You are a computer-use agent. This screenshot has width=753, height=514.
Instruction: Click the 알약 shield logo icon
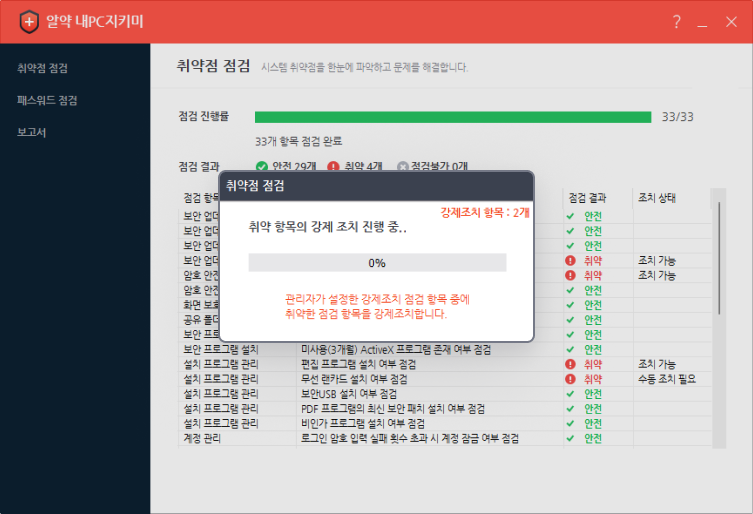(x=29, y=22)
